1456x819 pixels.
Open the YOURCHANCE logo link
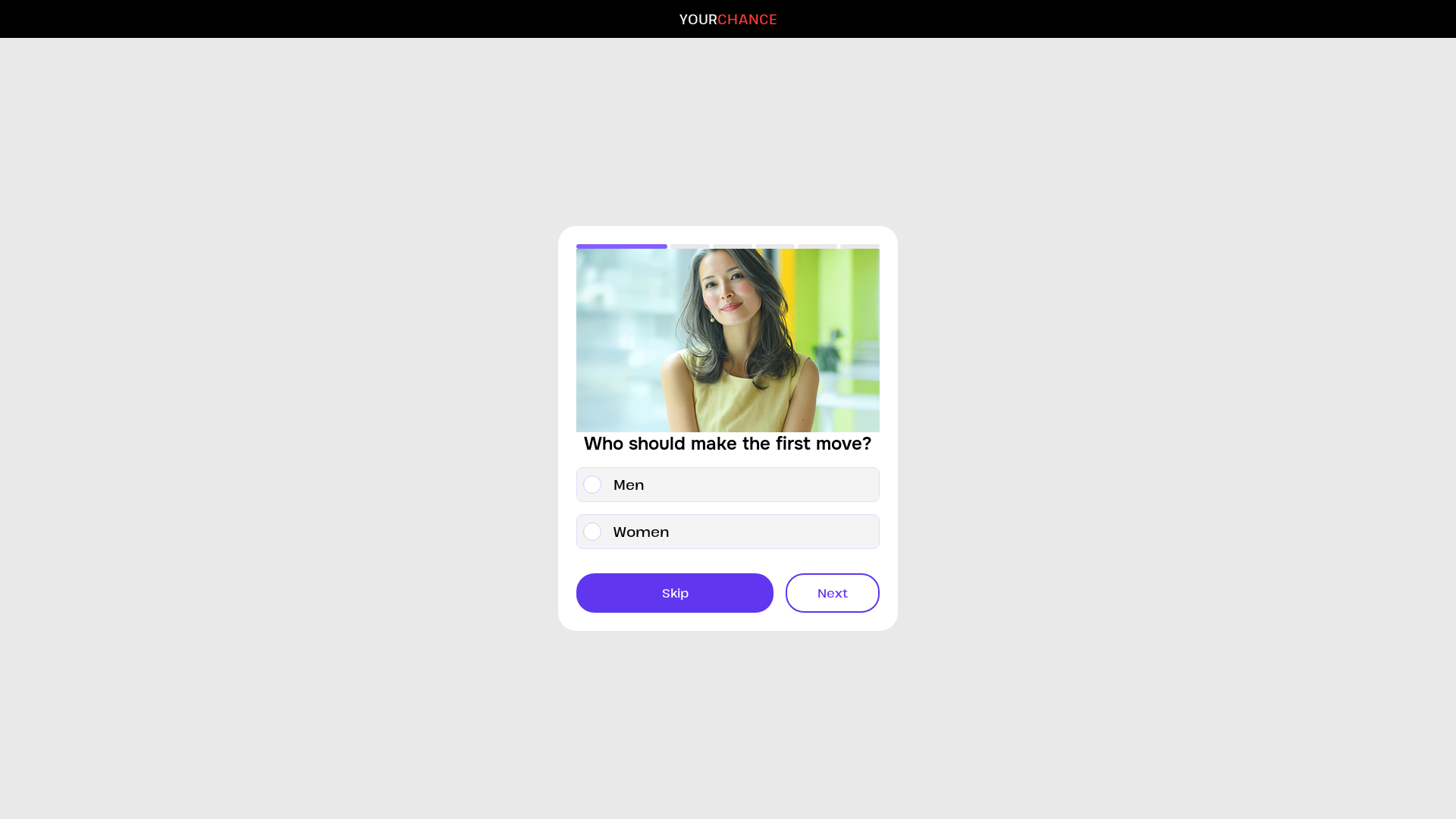pyautogui.click(x=728, y=20)
